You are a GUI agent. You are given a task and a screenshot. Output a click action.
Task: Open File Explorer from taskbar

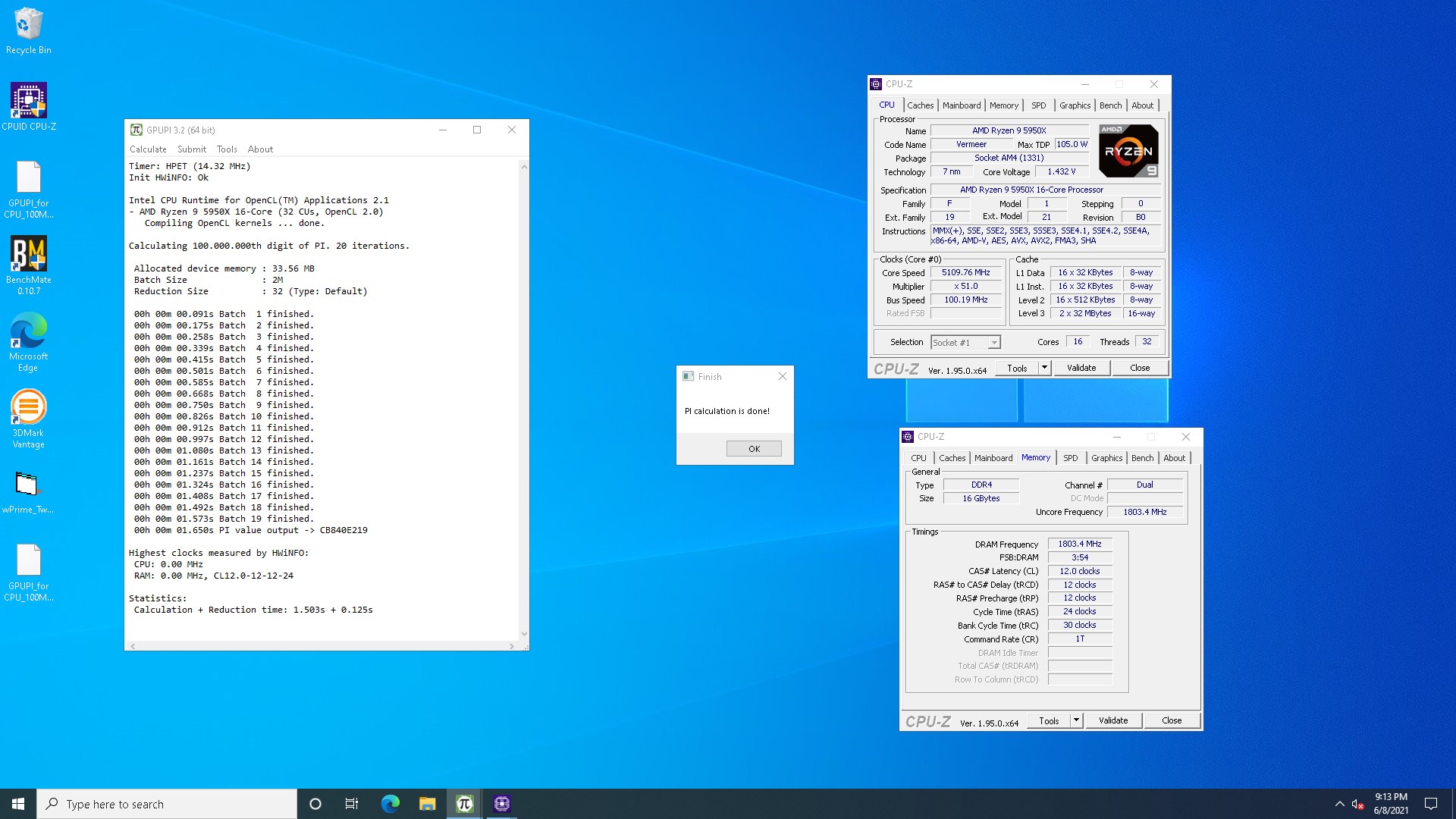[x=427, y=804]
